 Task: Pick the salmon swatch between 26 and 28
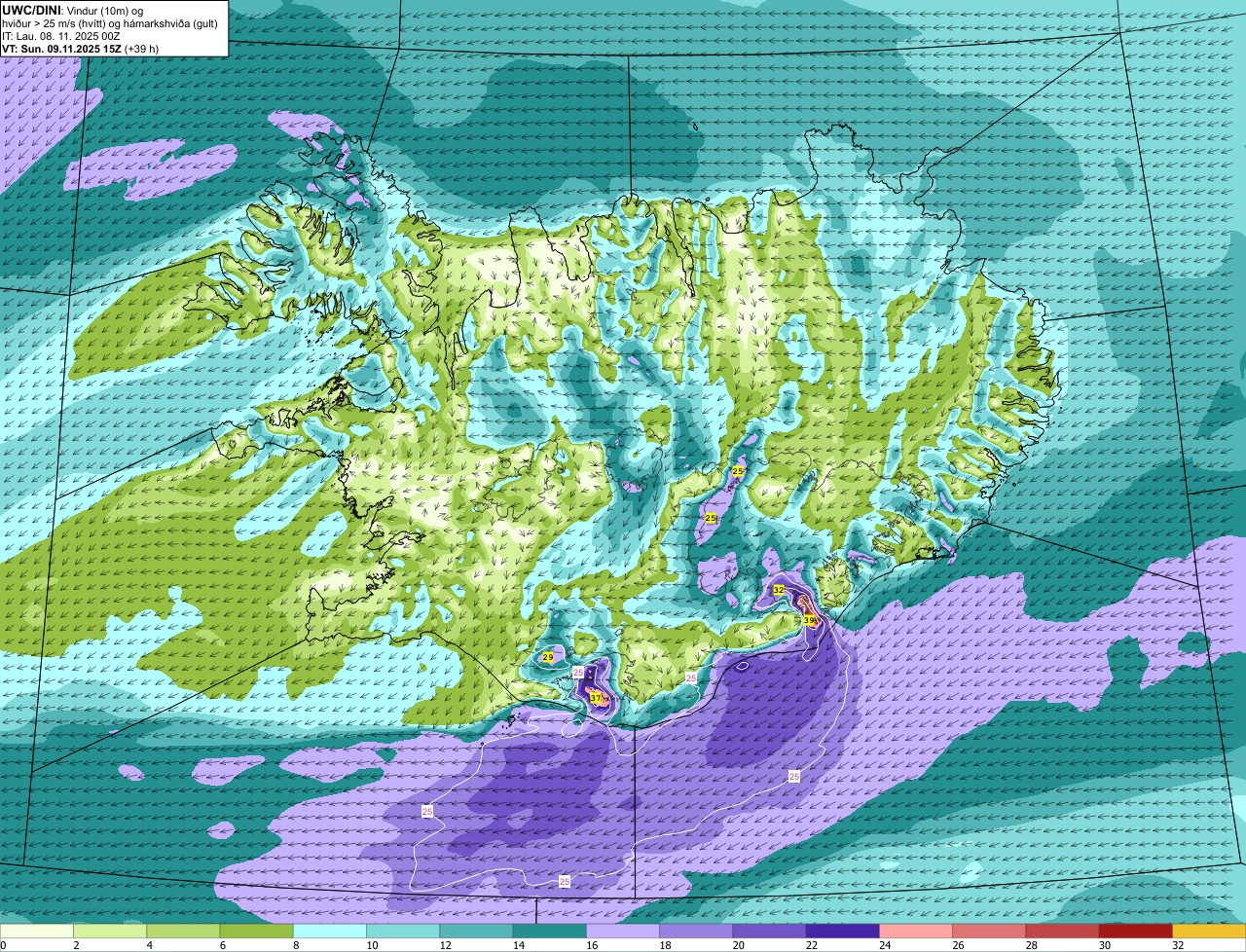(x=989, y=931)
